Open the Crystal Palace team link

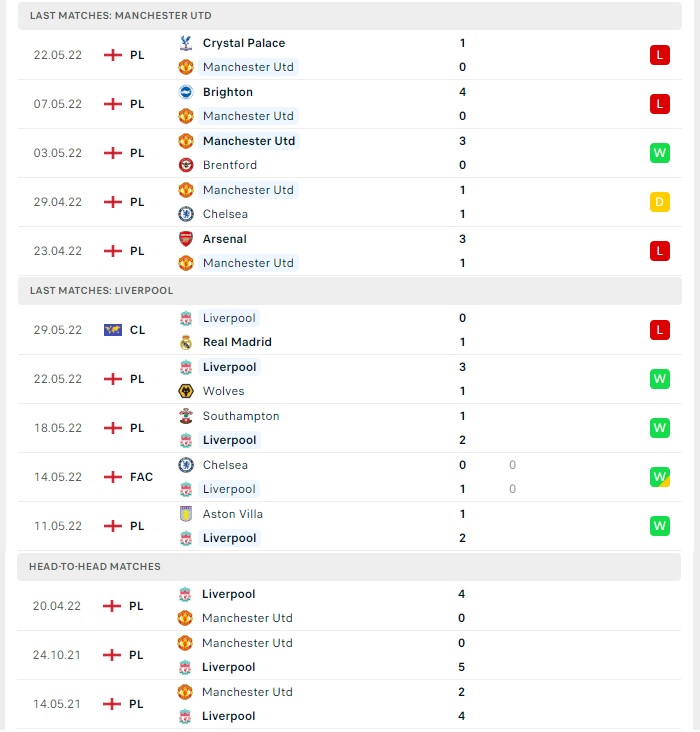[x=244, y=43]
